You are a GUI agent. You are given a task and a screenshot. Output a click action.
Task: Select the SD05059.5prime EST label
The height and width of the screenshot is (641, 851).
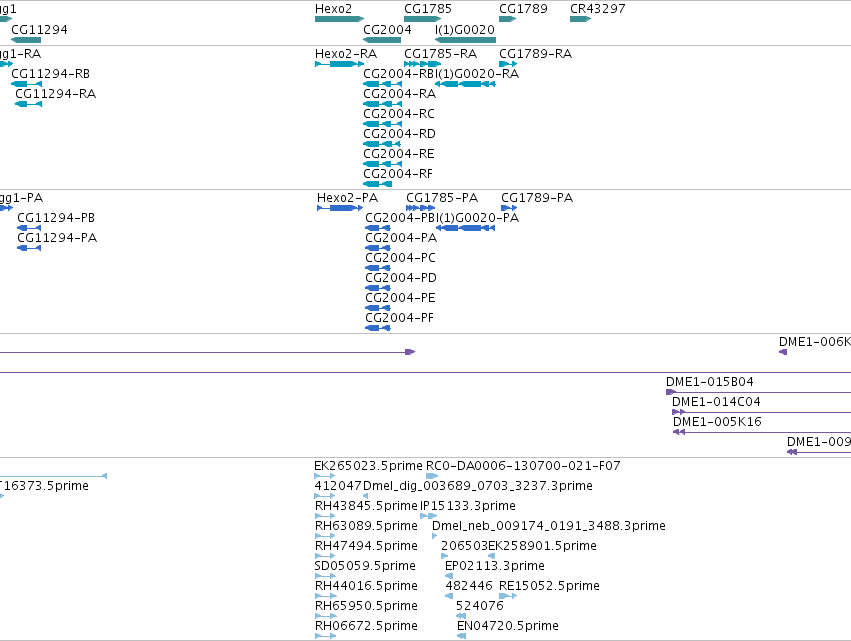[x=365, y=567]
